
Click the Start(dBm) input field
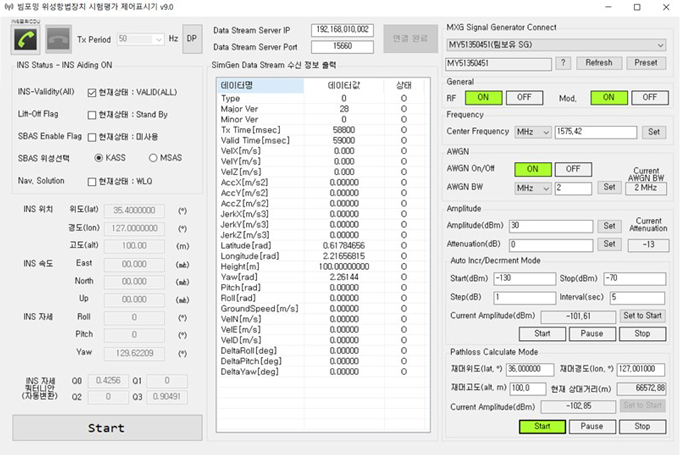525,278
